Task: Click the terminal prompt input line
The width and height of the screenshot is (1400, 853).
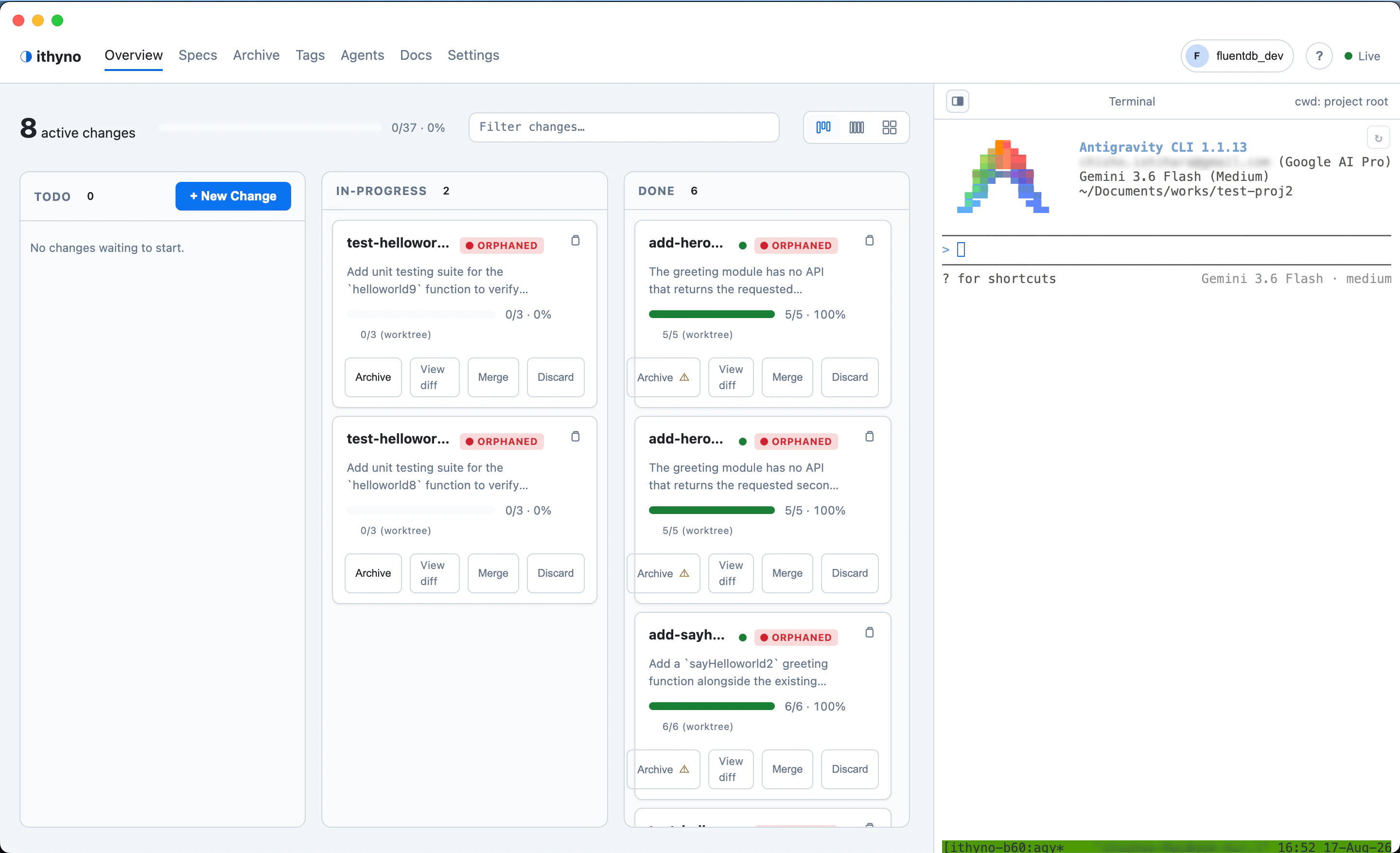Action: (x=1166, y=249)
